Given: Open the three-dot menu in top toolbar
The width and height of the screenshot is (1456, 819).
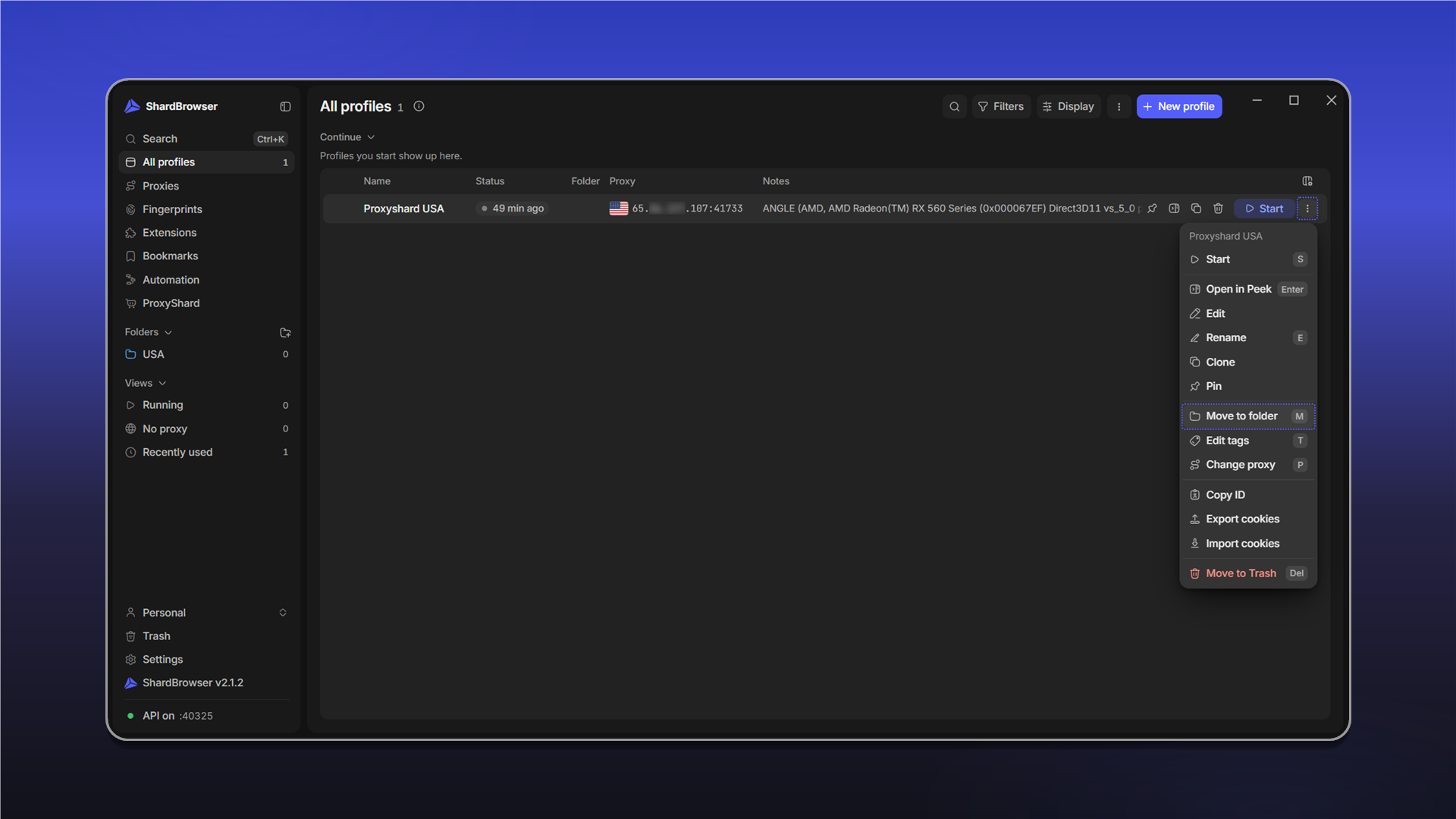Looking at the screenshot, I should pyautogui.click(x=1119, y=107).
